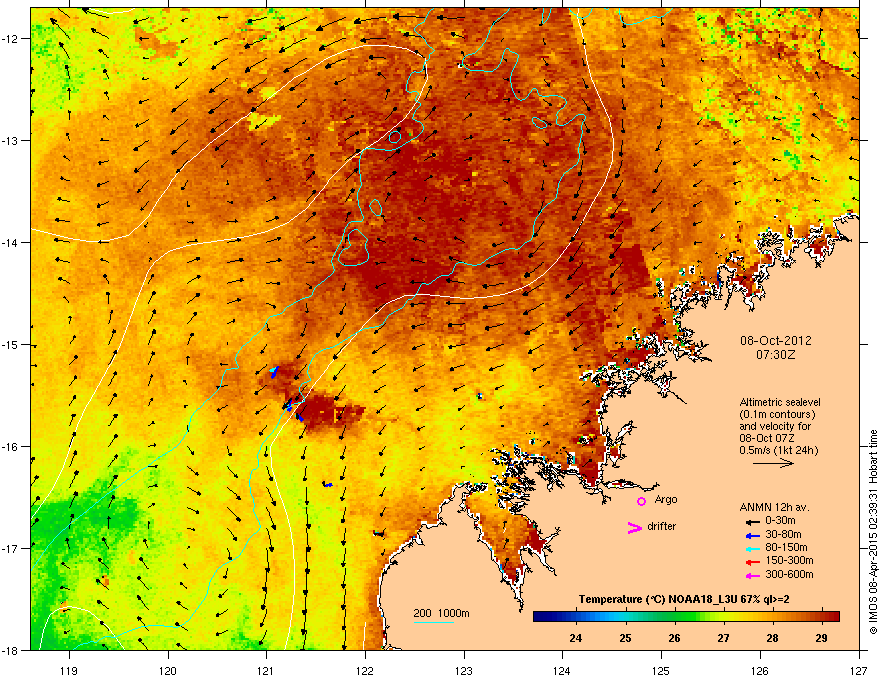Click latitude axis label -17
This screenshot has height=680, width=880.
pyautogui.click(x=11, y=548)
